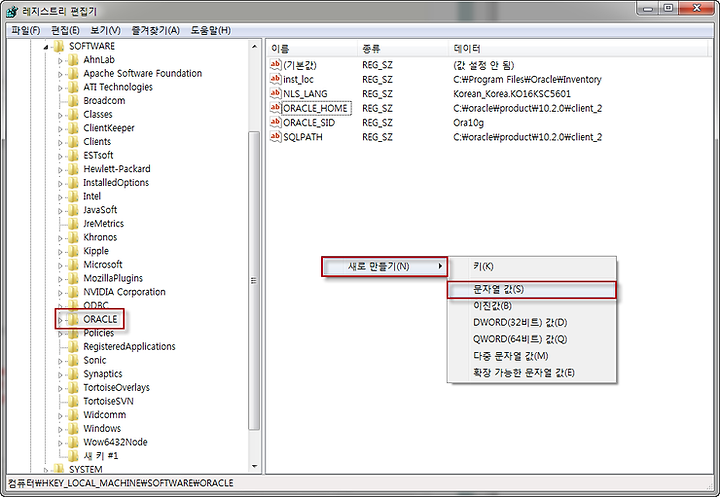720x497 pixels.
Task: Click the string icon of NLS_LANG value
Action: 275,93
